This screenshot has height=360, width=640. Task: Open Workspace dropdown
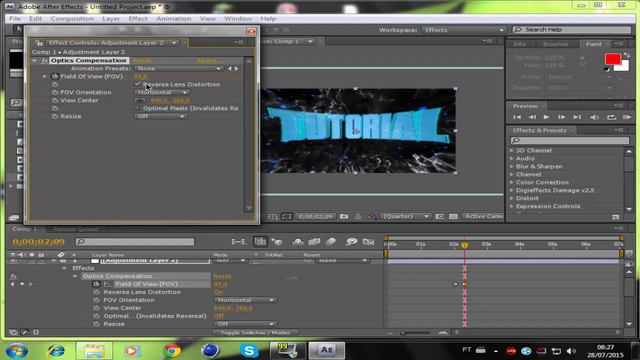tap(464, 30)
